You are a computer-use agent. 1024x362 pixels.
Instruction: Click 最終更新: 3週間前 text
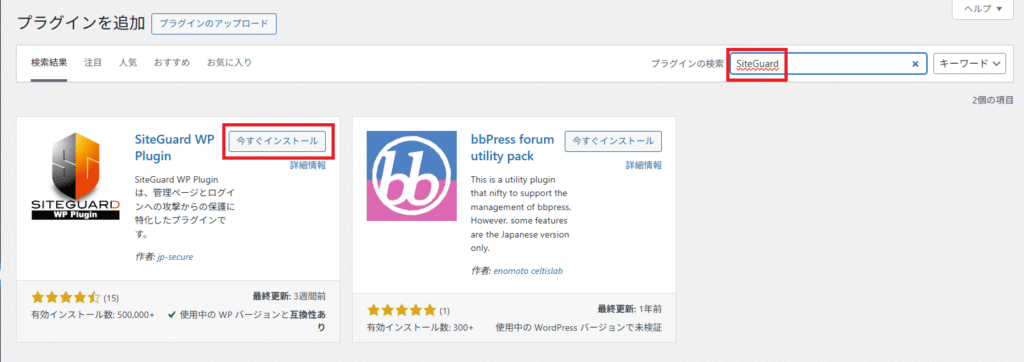coord(289,296)
